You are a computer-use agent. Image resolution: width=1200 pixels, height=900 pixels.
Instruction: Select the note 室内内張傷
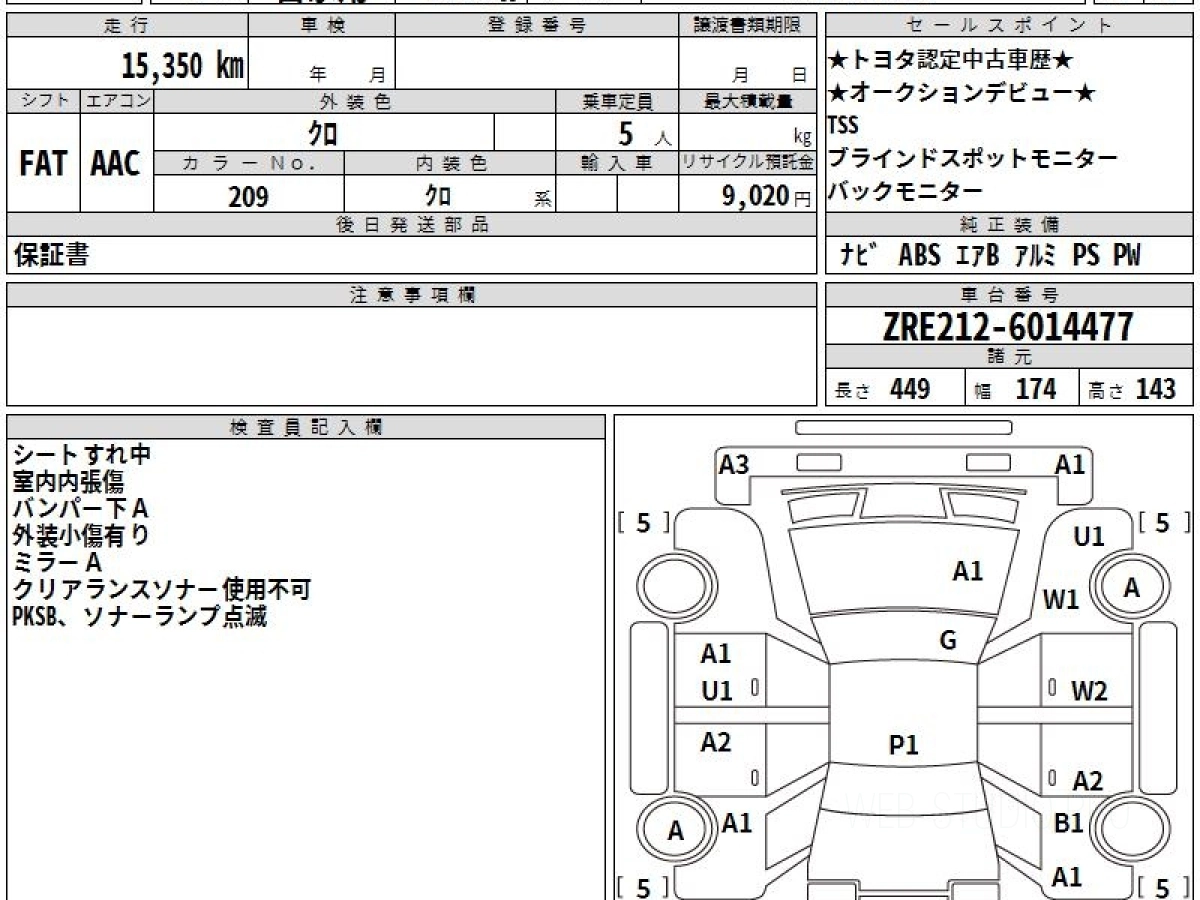pyautogui.click(x=69, y=482)
